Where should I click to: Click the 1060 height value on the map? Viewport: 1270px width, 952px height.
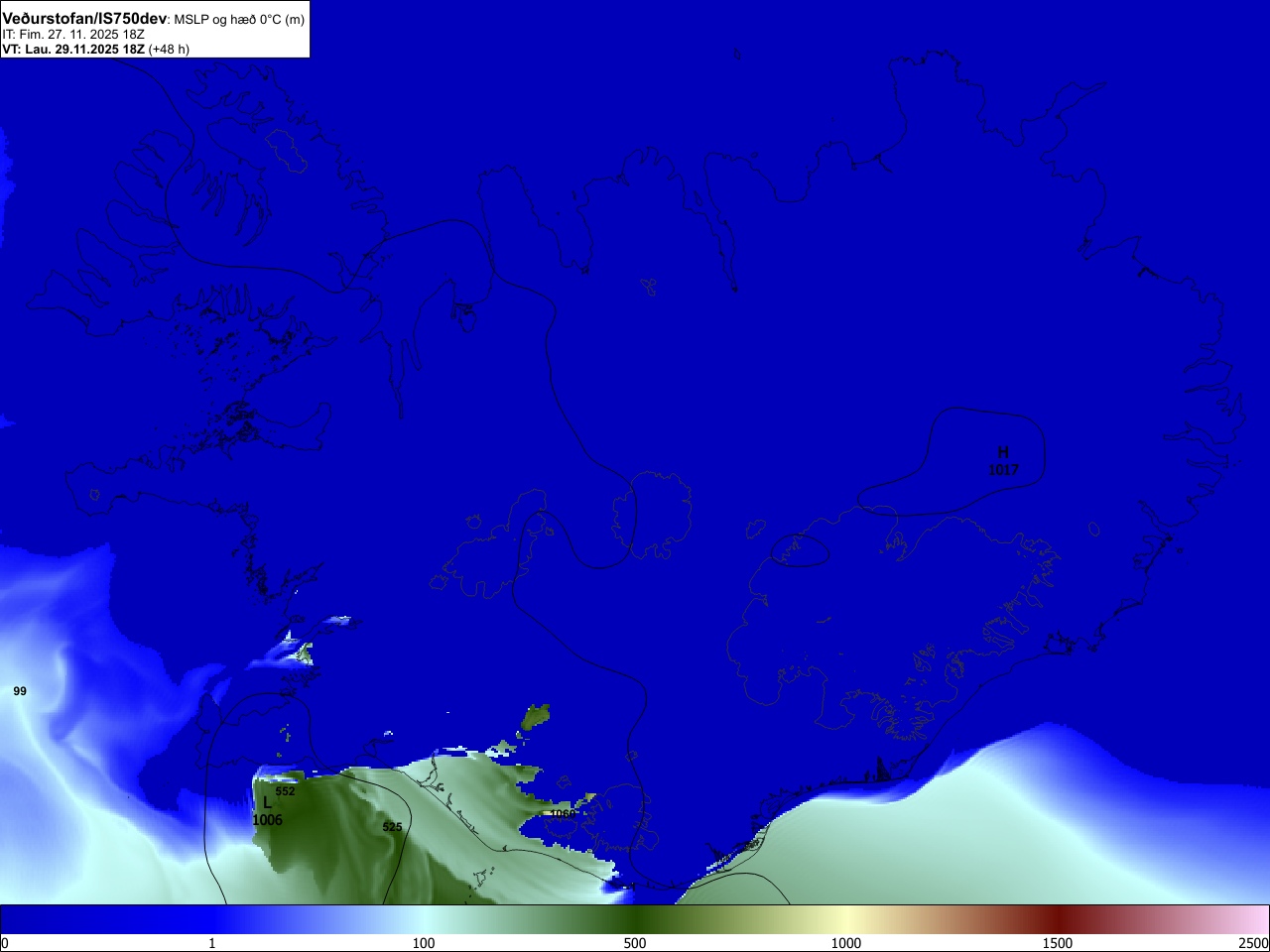point(563,814)
